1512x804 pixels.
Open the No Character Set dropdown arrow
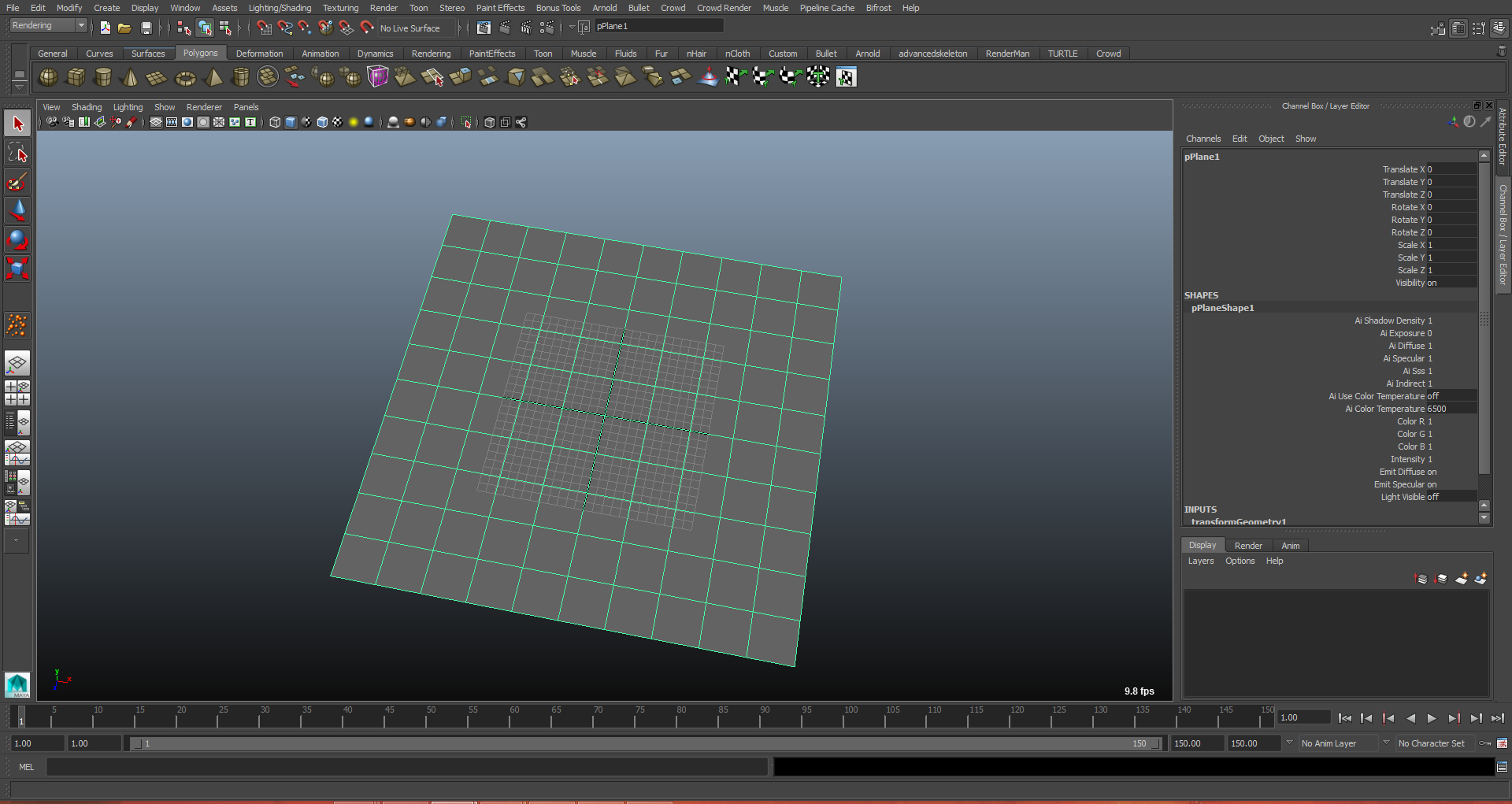[x=1386, y=743]
